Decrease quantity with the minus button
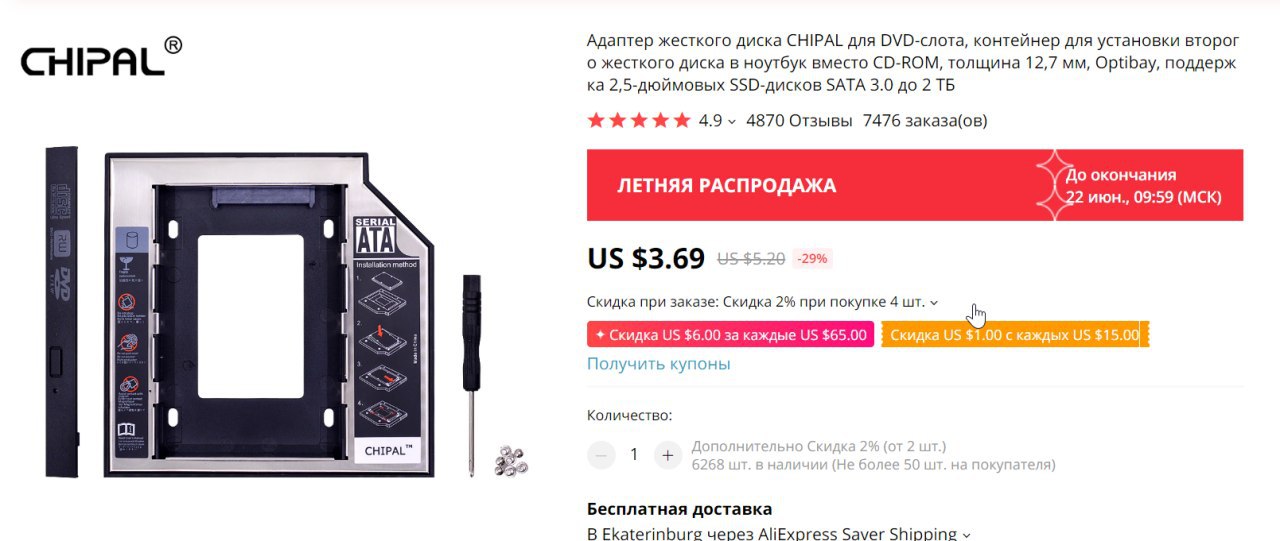 (x=601, y=455)
